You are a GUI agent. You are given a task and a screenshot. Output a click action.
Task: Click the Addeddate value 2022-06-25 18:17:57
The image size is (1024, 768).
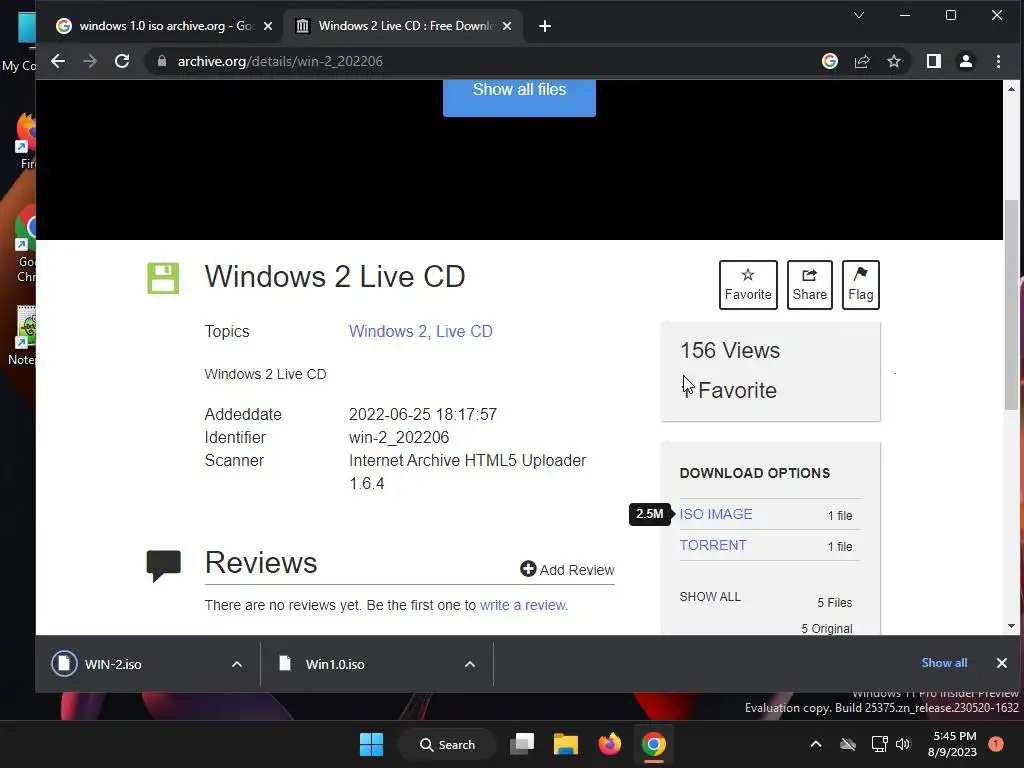click(x=423, y=415)
